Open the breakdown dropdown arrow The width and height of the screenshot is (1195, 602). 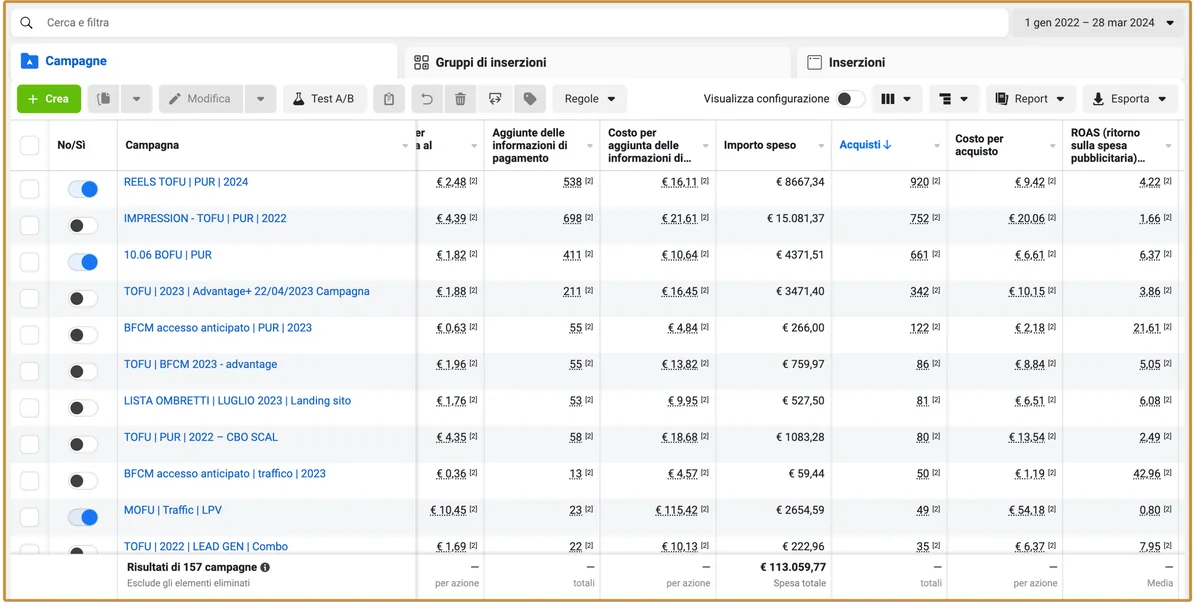point(965,99)
